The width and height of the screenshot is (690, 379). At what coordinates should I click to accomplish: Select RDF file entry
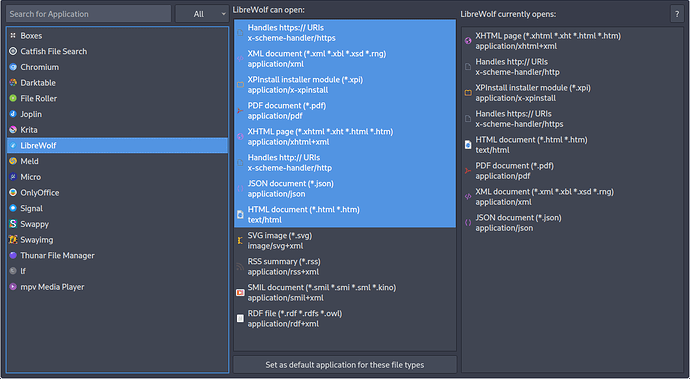[x=345, y=318]
